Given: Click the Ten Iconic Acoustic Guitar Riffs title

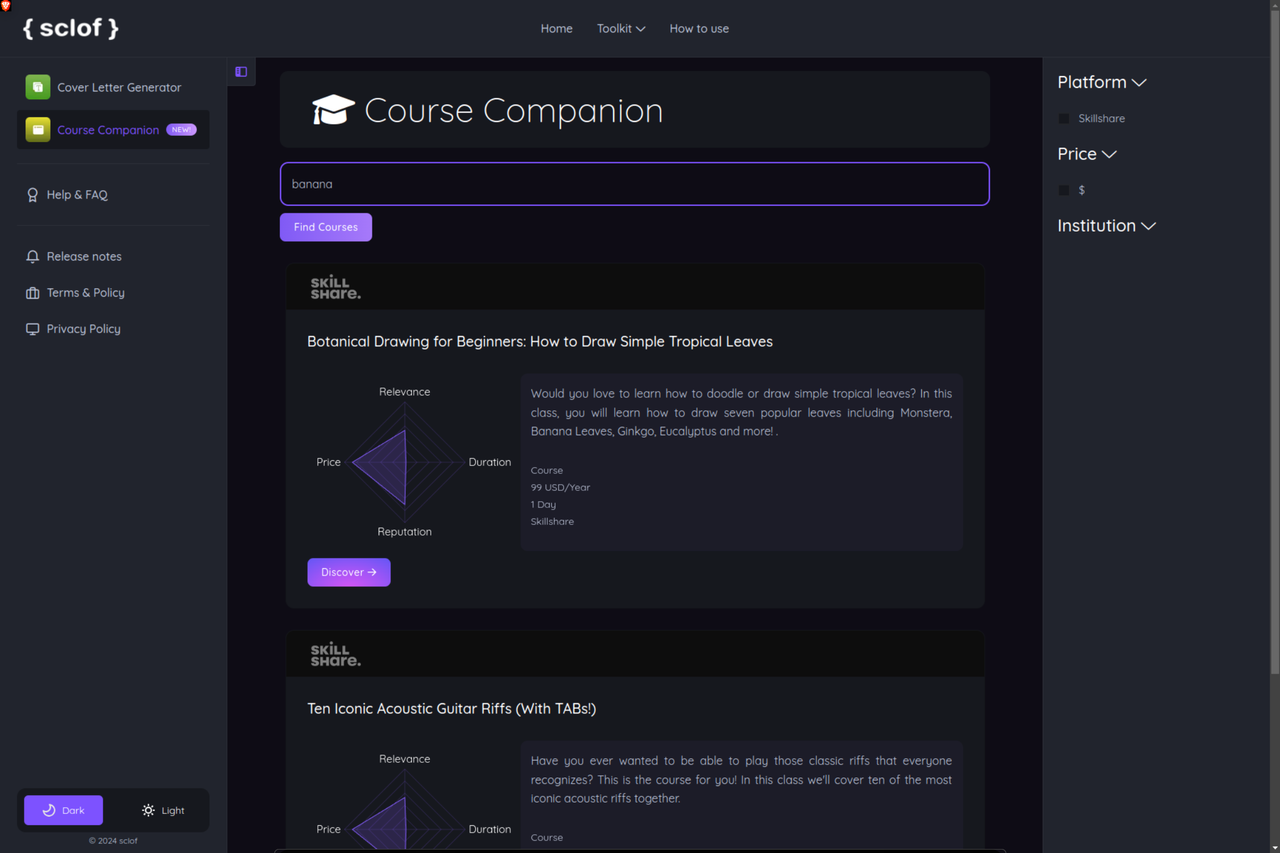Looking at the screenshot, I should coord(452,709).
